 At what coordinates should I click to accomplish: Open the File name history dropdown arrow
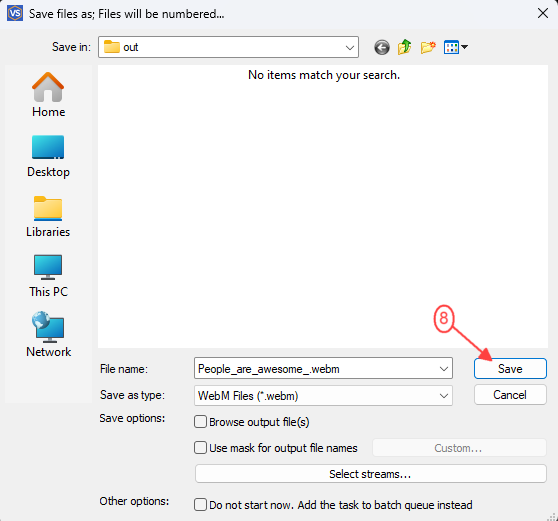(x=444, y=369)
